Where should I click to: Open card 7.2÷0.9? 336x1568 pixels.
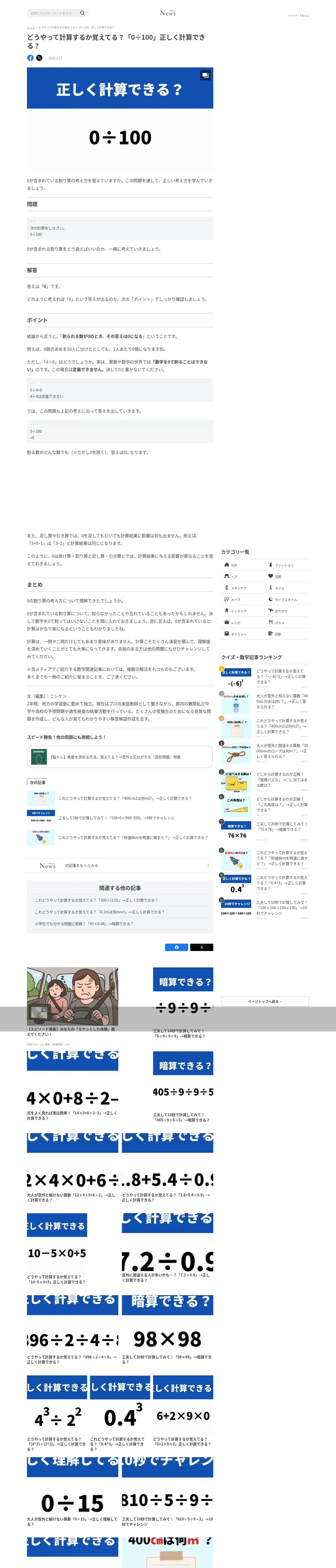(x=168, y=1248)
